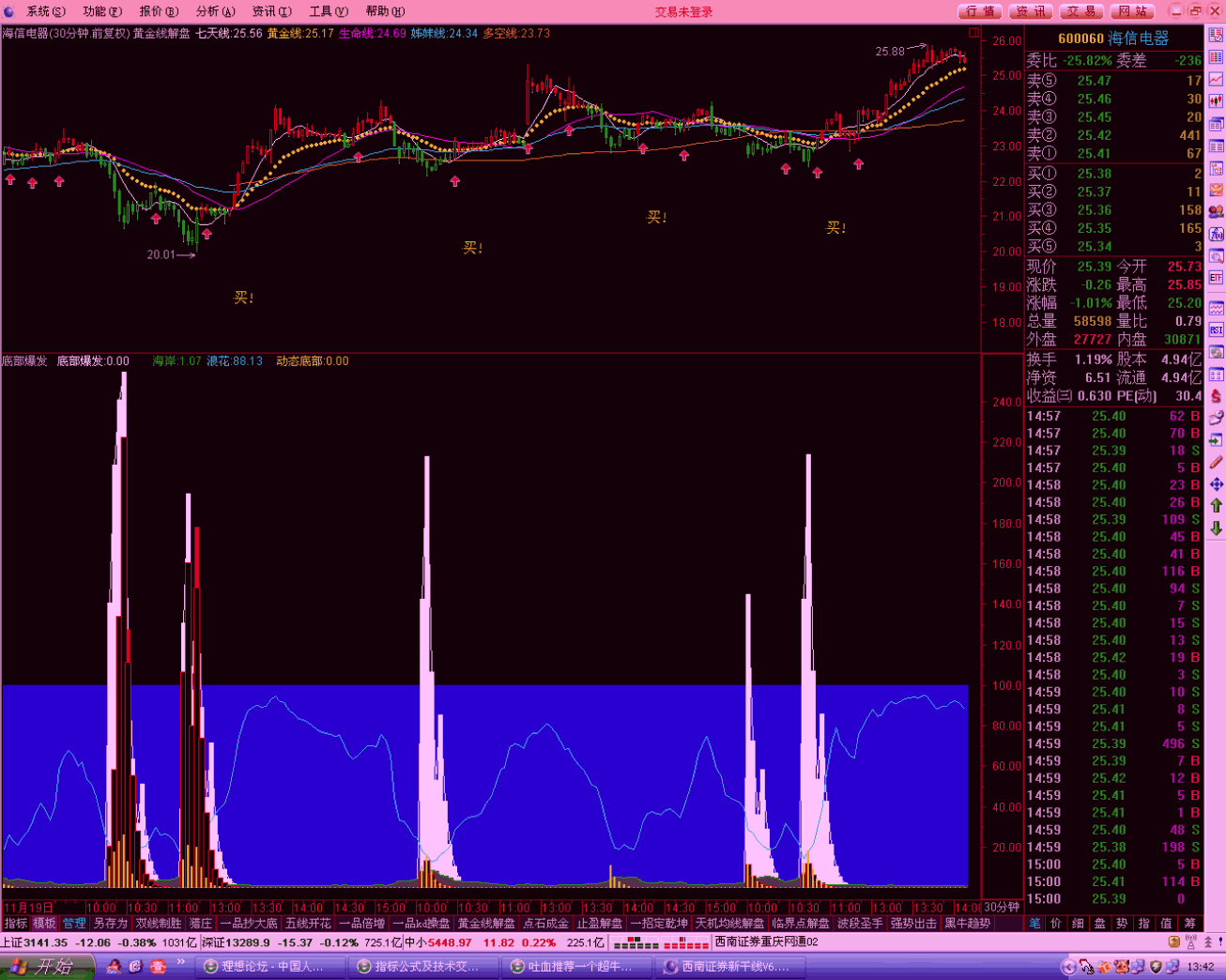This screenshot has width=1226, height=980.
Task: Select the candlestick chart icon in sidebar
Action: coord(1216,101)
